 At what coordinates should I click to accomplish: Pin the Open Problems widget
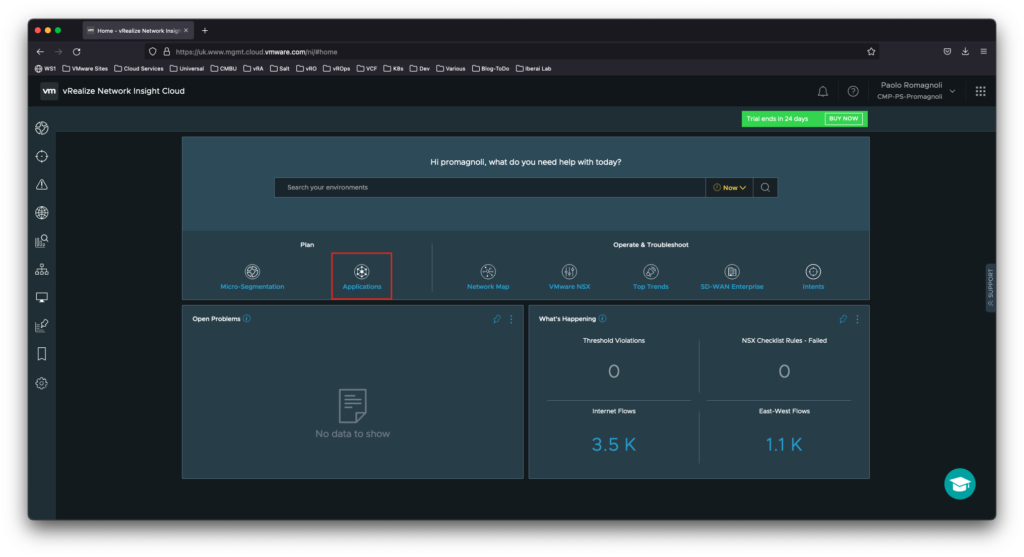[497, 319]
